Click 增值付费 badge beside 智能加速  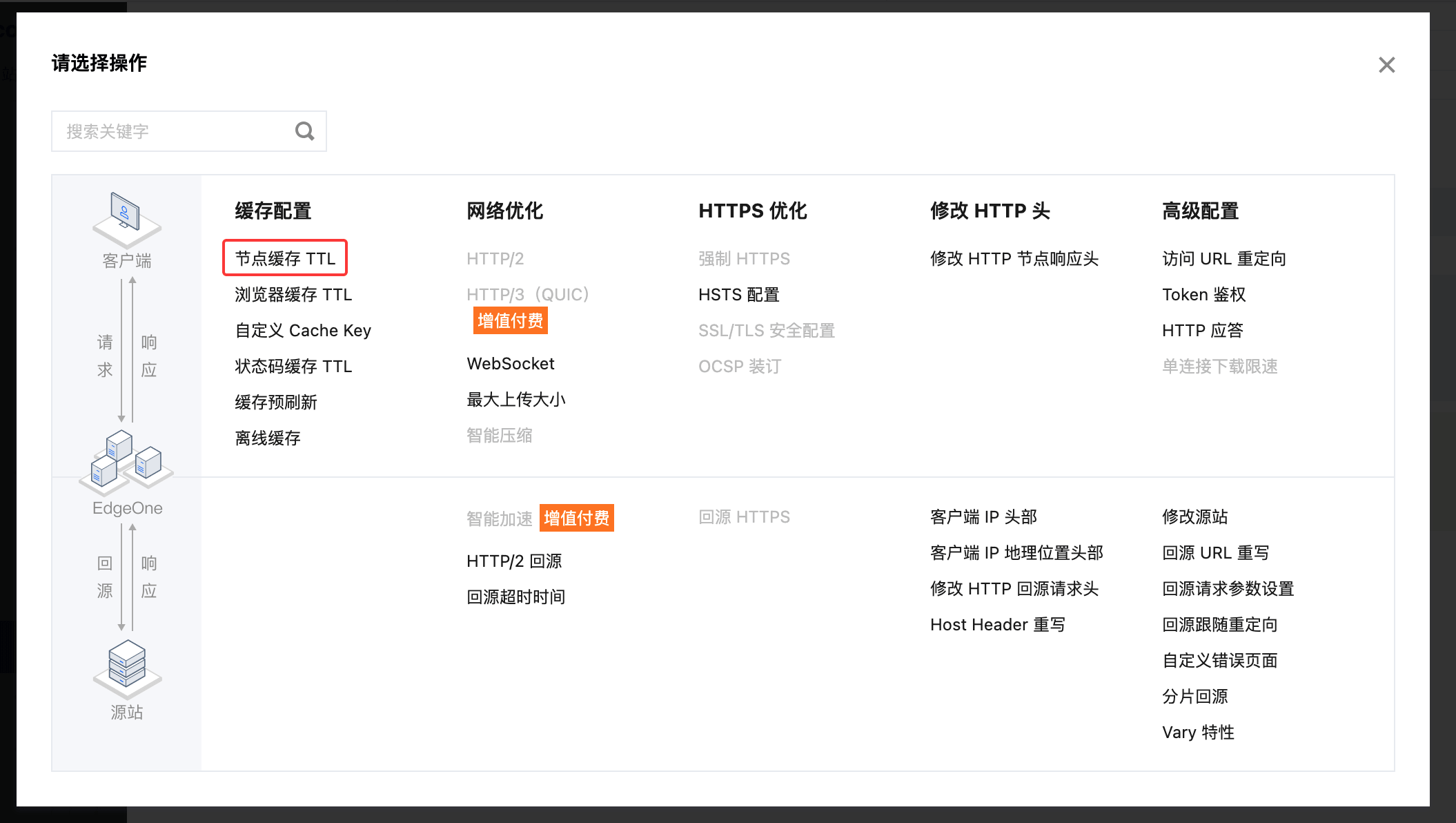coord(577,518)
